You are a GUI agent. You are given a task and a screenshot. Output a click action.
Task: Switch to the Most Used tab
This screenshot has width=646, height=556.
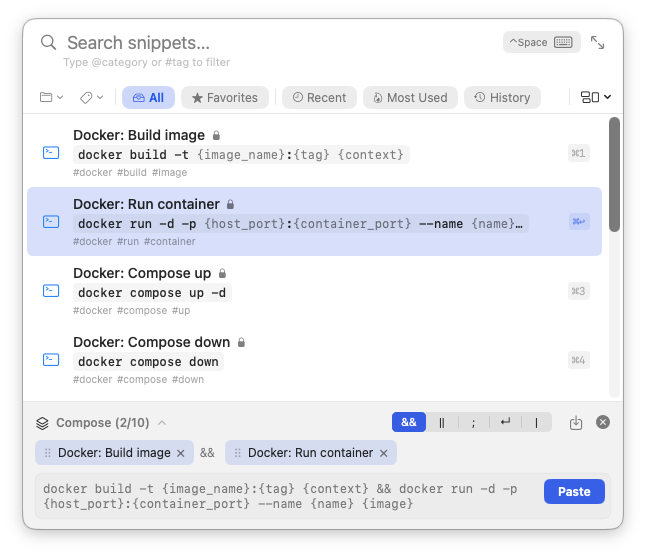pos(410,98)
